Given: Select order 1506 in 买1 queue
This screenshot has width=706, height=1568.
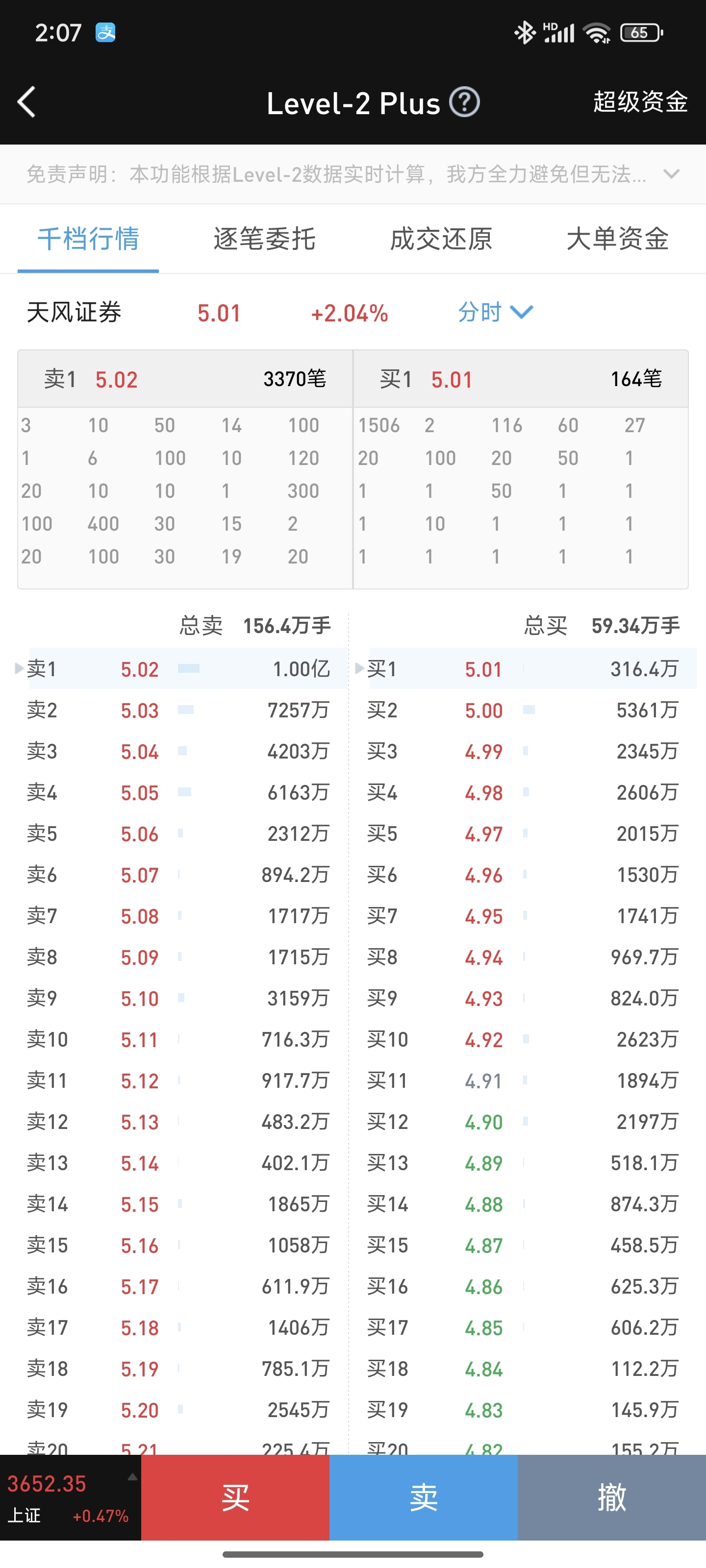Looking at the screenshot, I should point(379,425).
